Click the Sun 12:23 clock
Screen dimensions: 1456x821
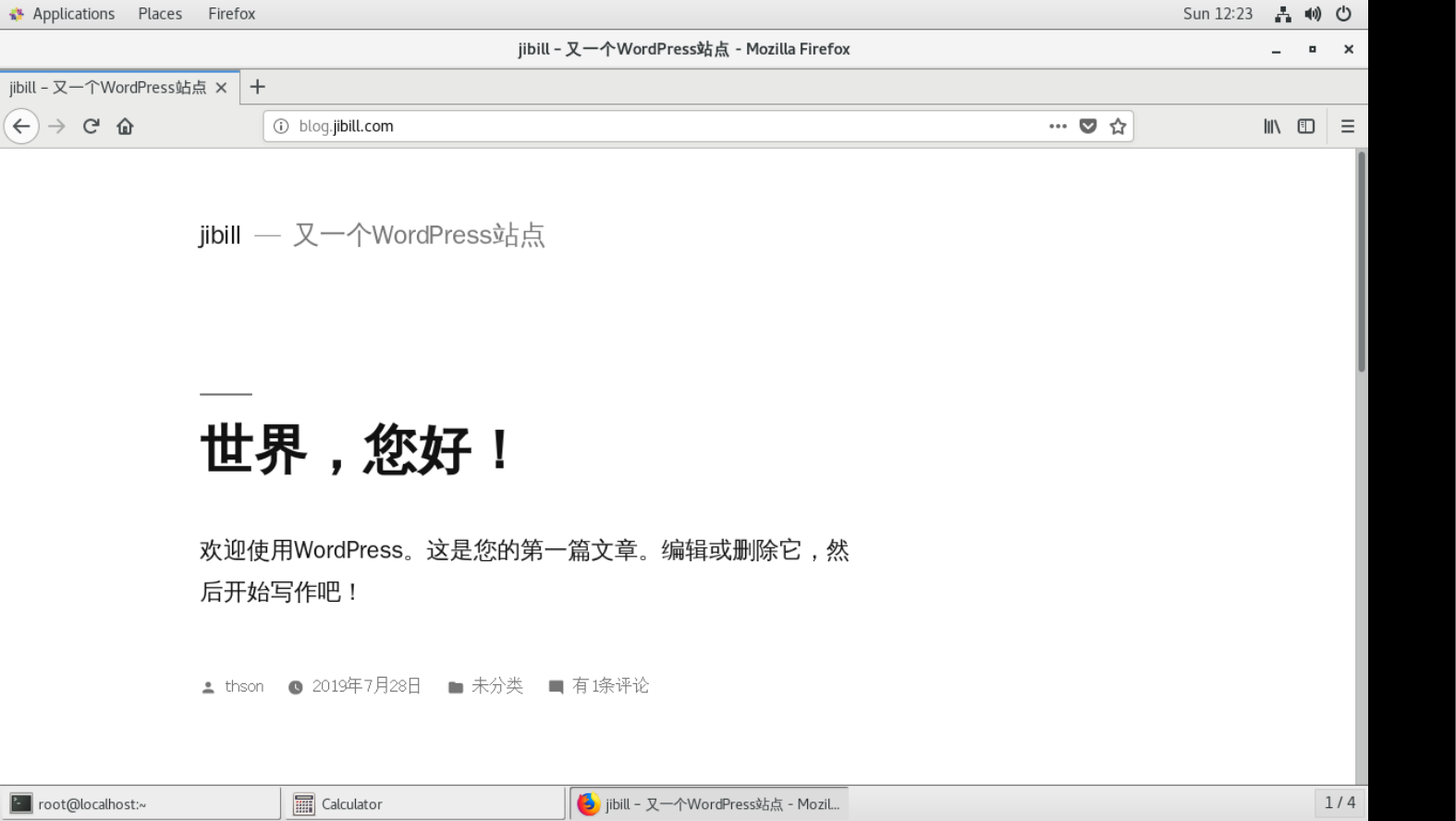(x=1217, y=14)
